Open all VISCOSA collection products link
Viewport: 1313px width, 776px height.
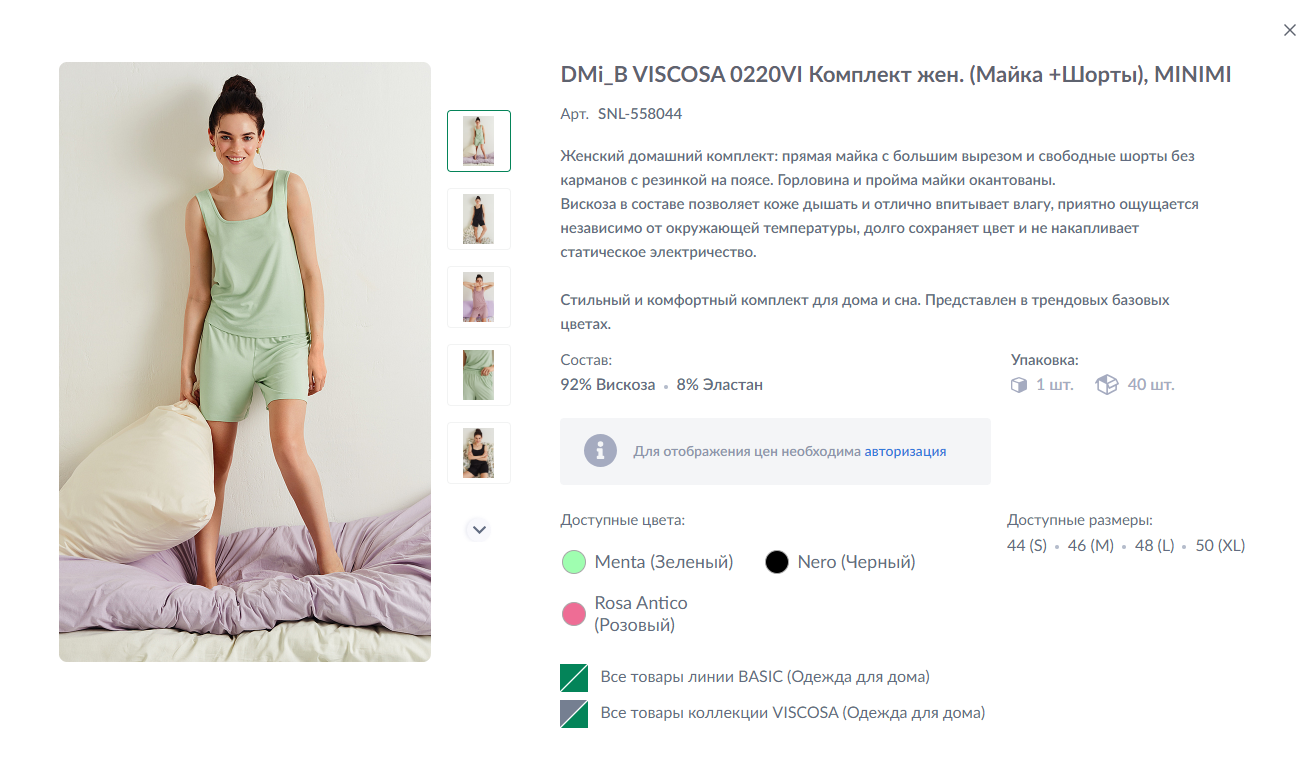click(793, 713)
